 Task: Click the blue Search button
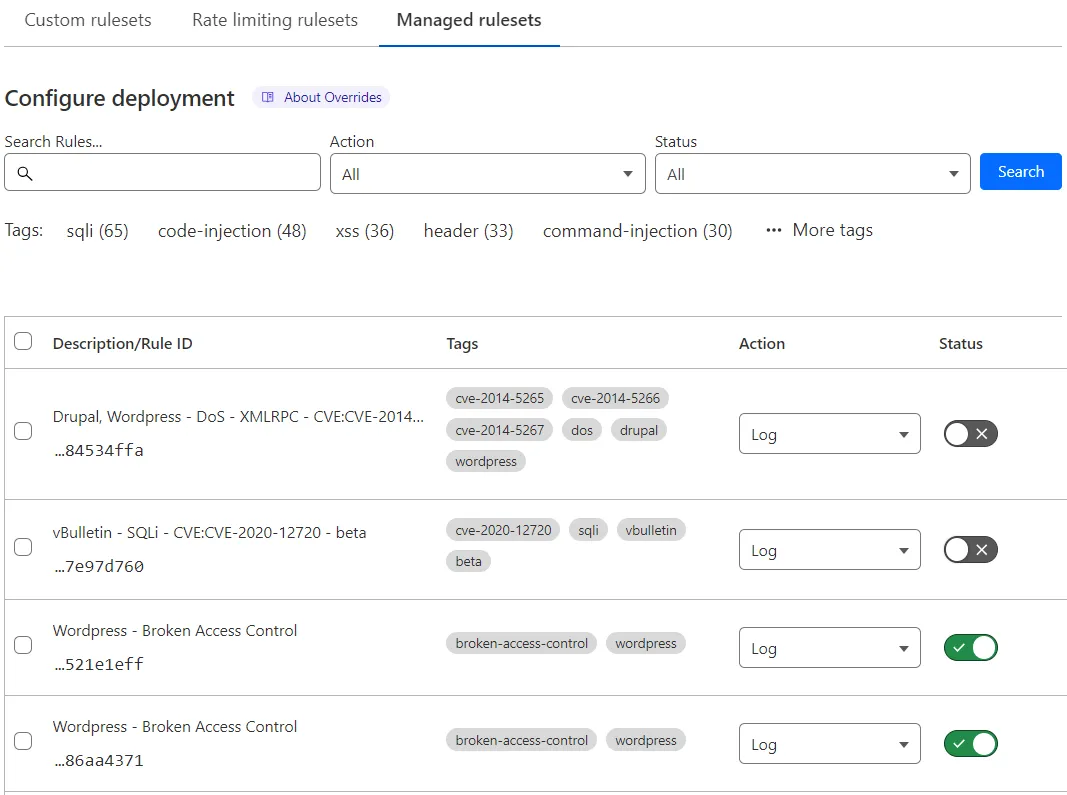point(1020,171)
